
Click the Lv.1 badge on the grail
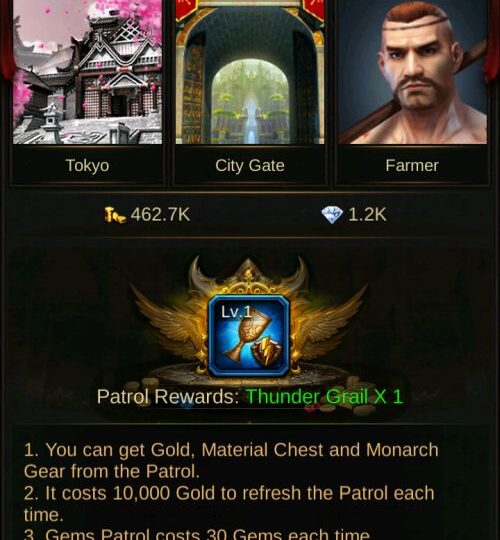pyautogui.click(x=237, y=312)
